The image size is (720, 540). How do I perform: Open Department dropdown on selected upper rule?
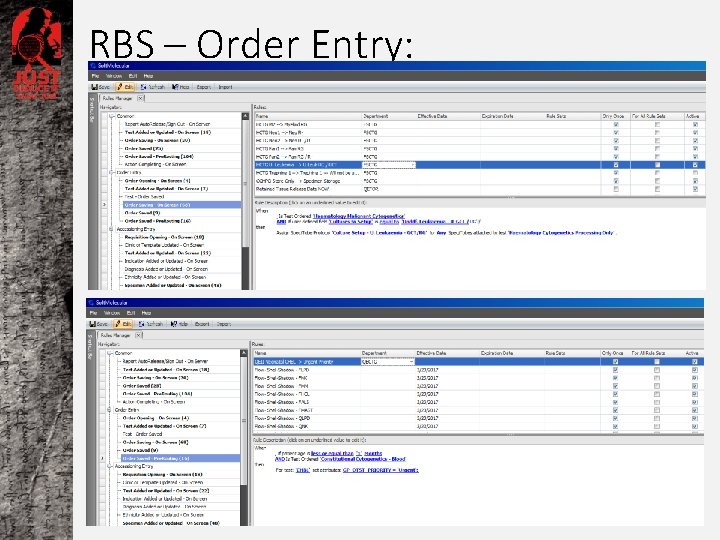[x=413, y=165]
